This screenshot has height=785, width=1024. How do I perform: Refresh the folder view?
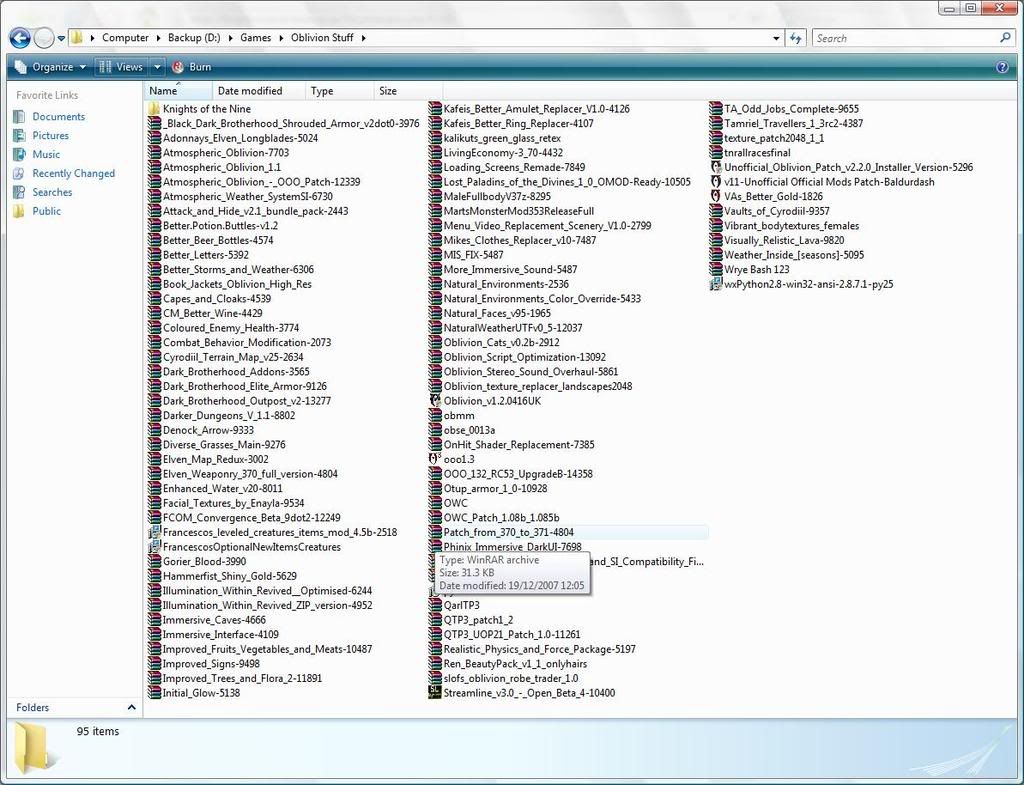tap(795, 38)
